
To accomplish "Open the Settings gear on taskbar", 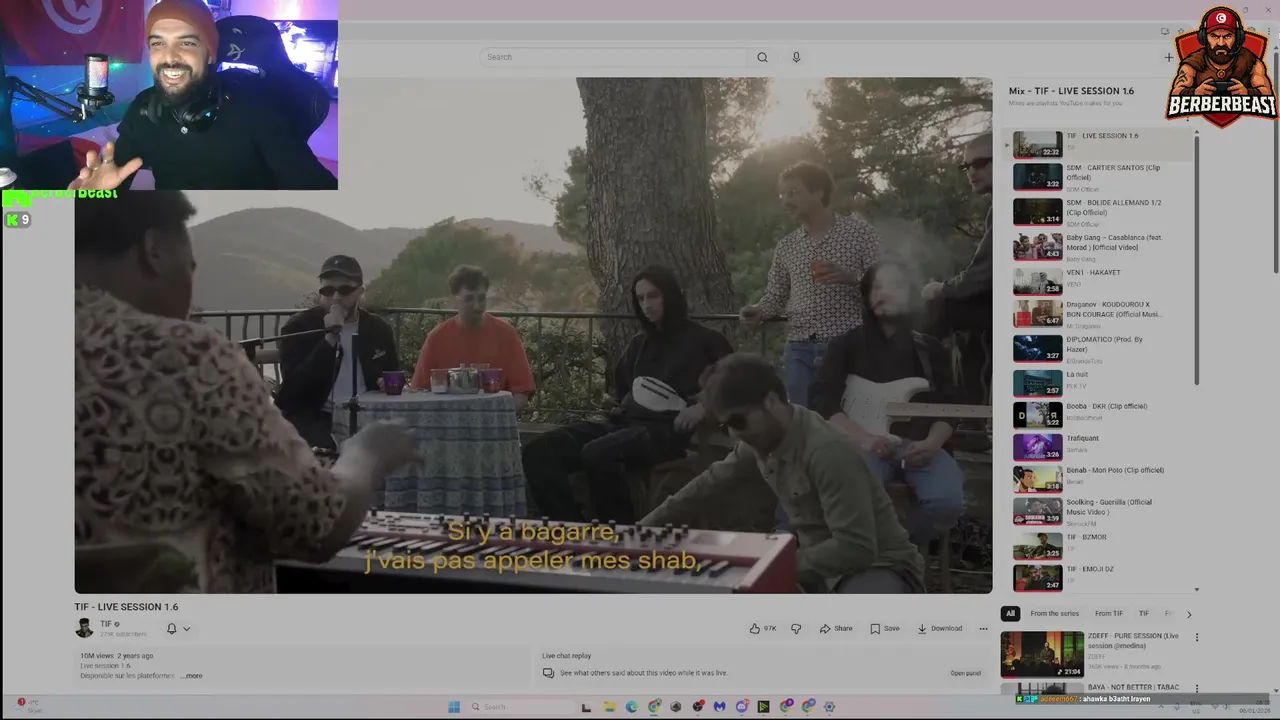I will [829, 707].
